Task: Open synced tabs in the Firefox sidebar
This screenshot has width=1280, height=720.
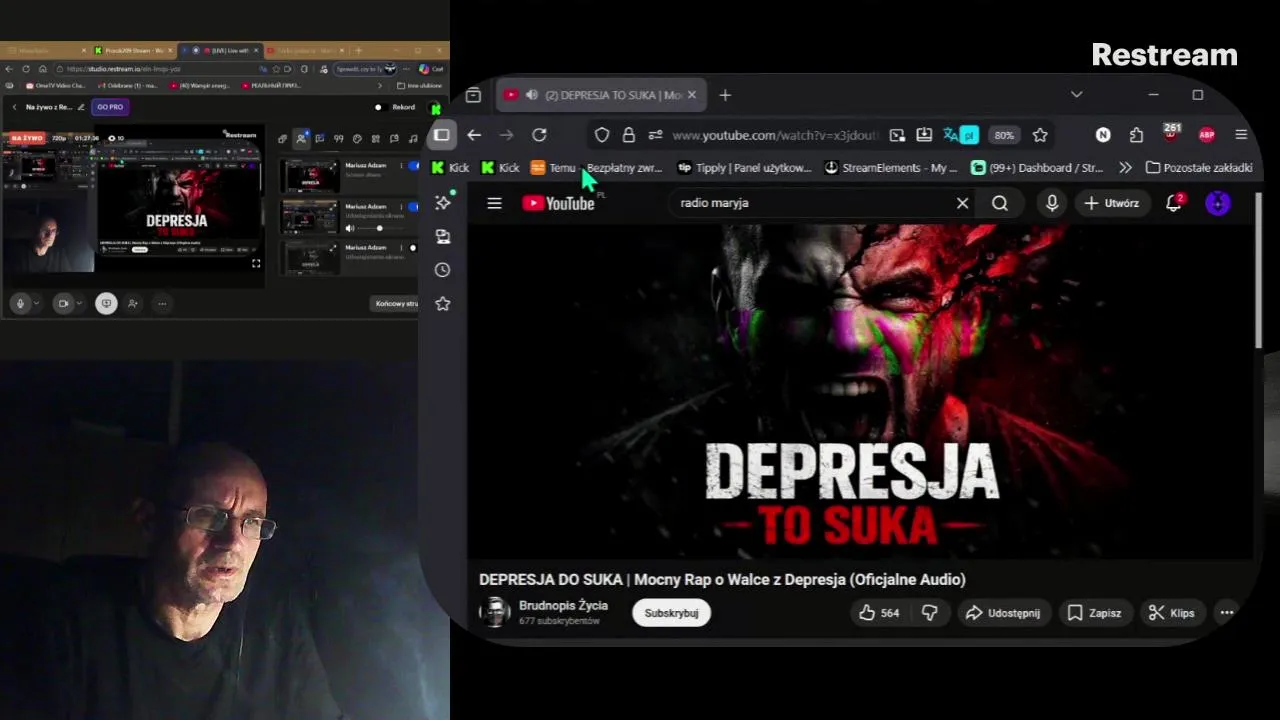Action: pyautogui.click(x=442, y=237)
